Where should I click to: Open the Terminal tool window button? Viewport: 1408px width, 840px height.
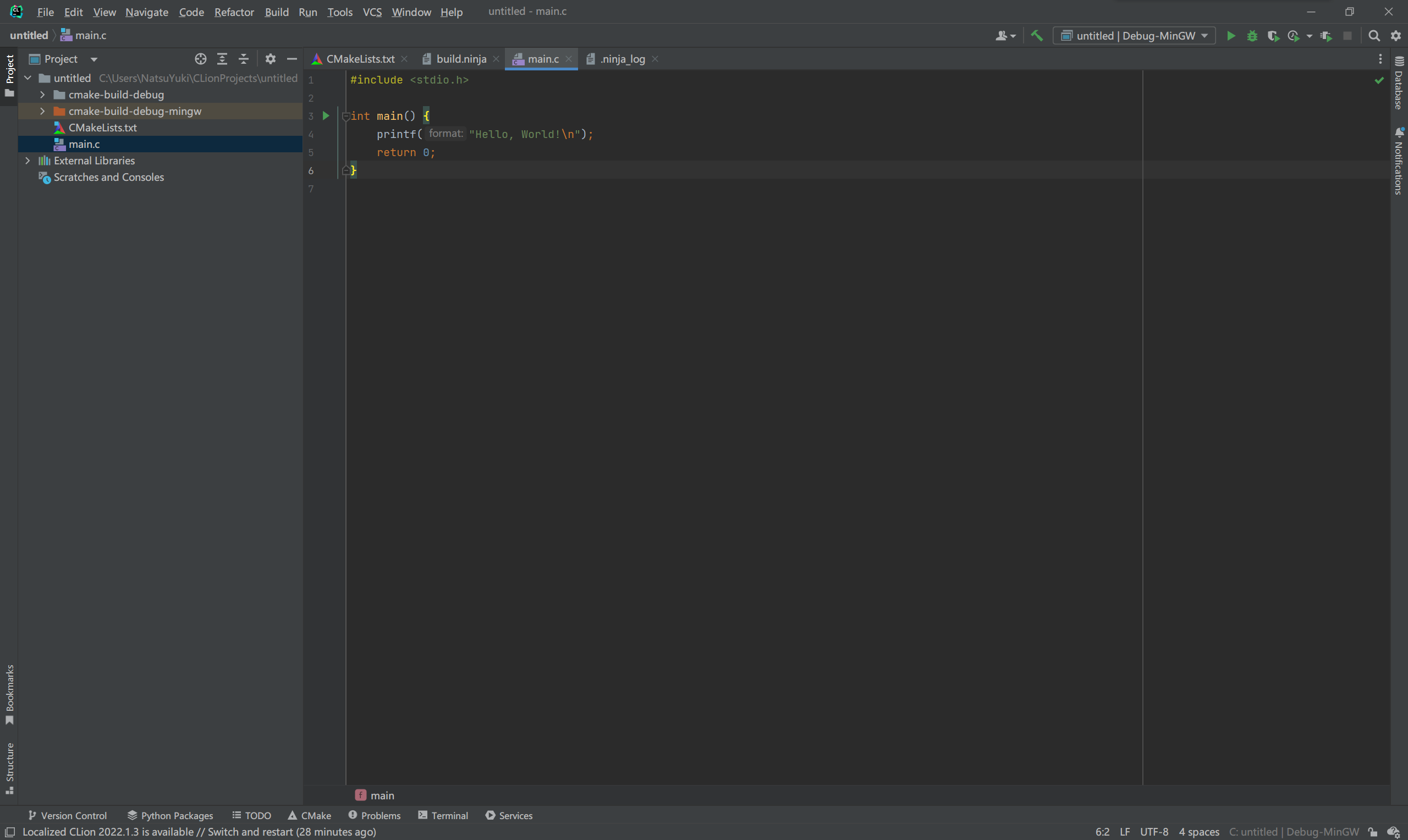[443, 815]
